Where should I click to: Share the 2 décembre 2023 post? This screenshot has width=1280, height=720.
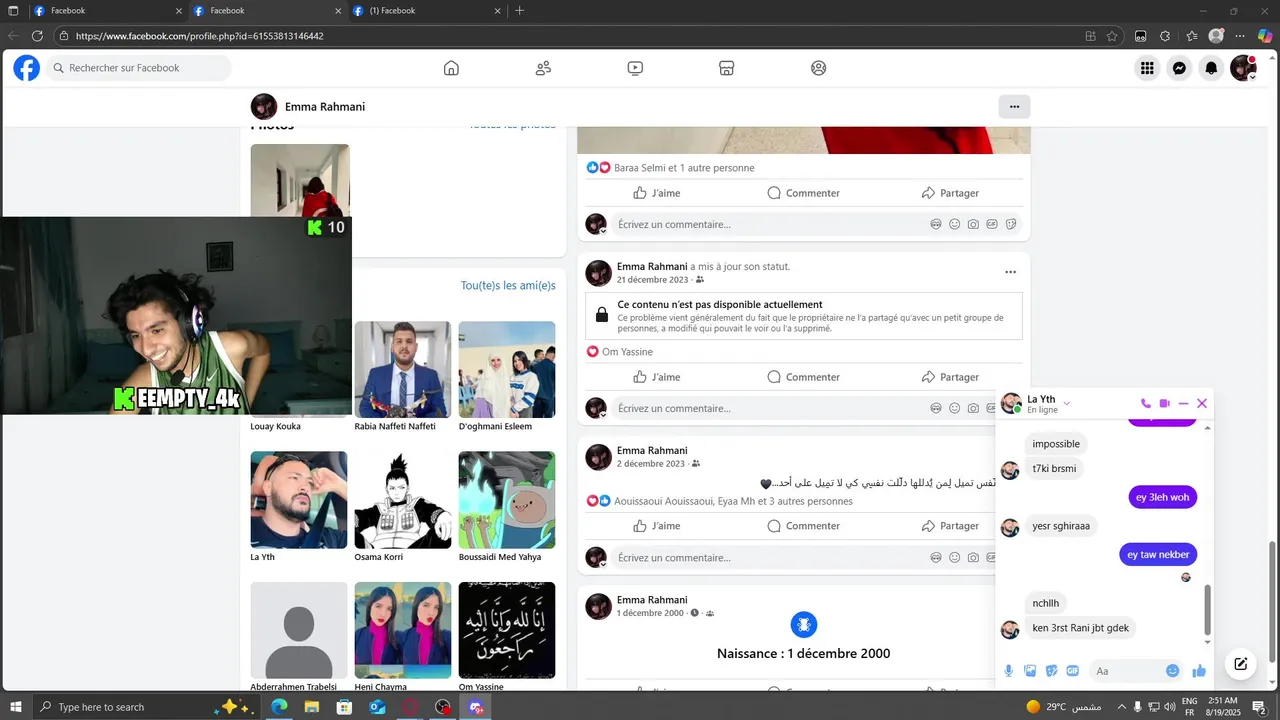950,526
